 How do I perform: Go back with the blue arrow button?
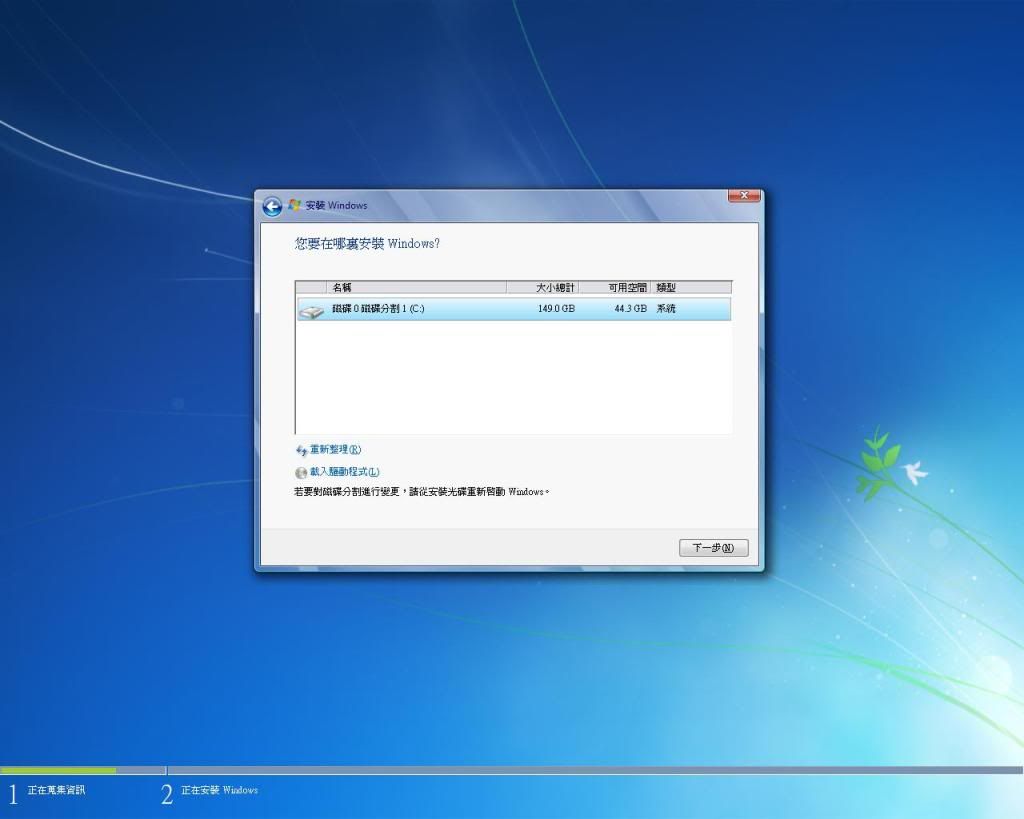pyautogui.click(x=272, y=206)
